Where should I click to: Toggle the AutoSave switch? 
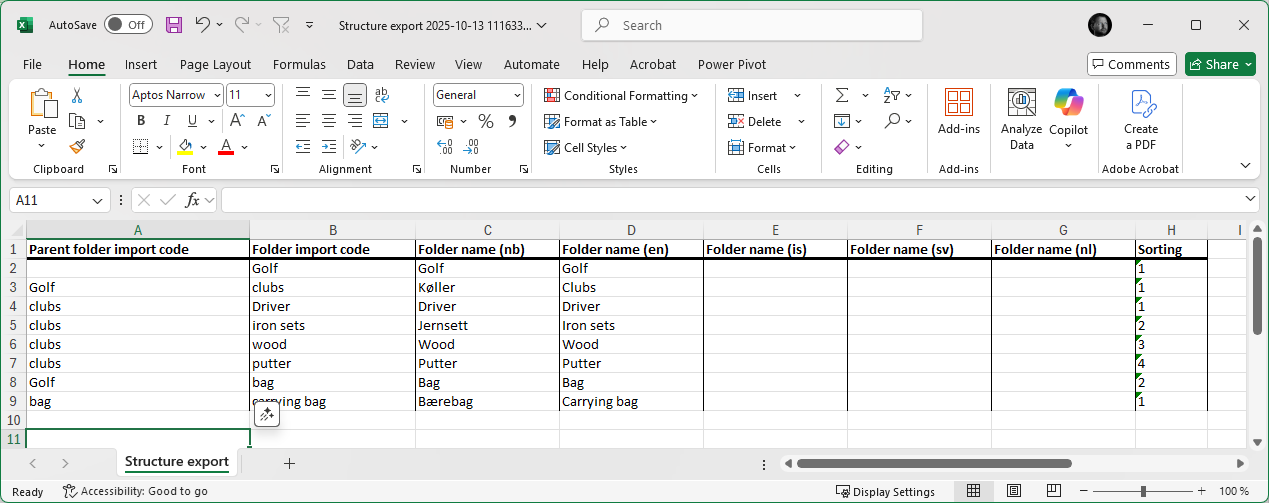(x=127, y=25)
